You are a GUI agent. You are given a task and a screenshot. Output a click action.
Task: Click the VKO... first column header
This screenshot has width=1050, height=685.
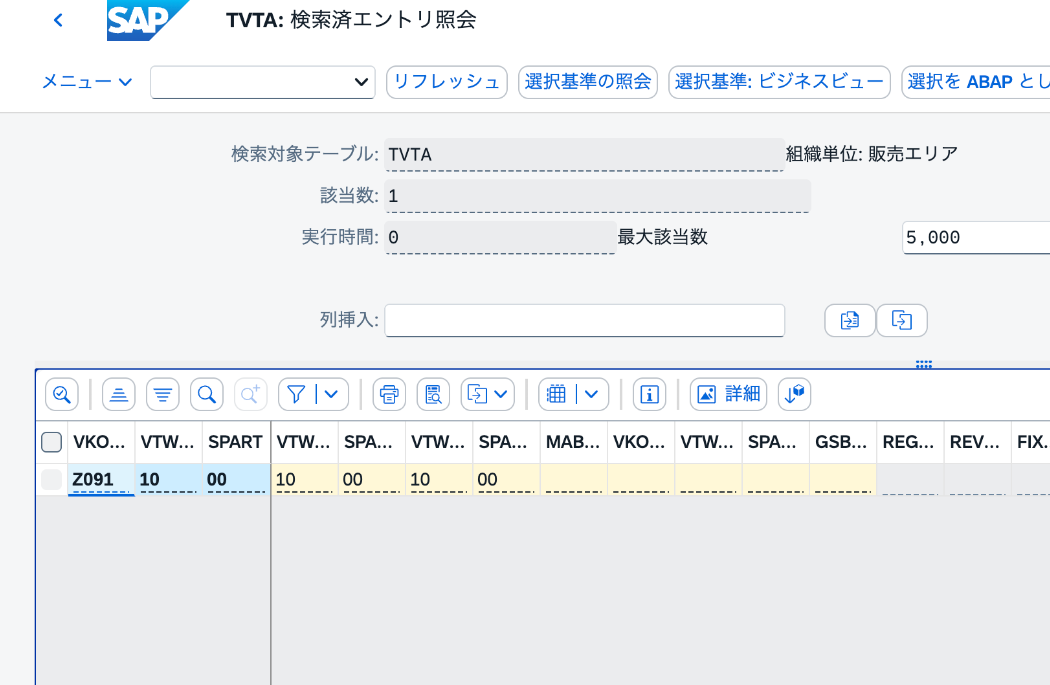[x=100, y=442]
